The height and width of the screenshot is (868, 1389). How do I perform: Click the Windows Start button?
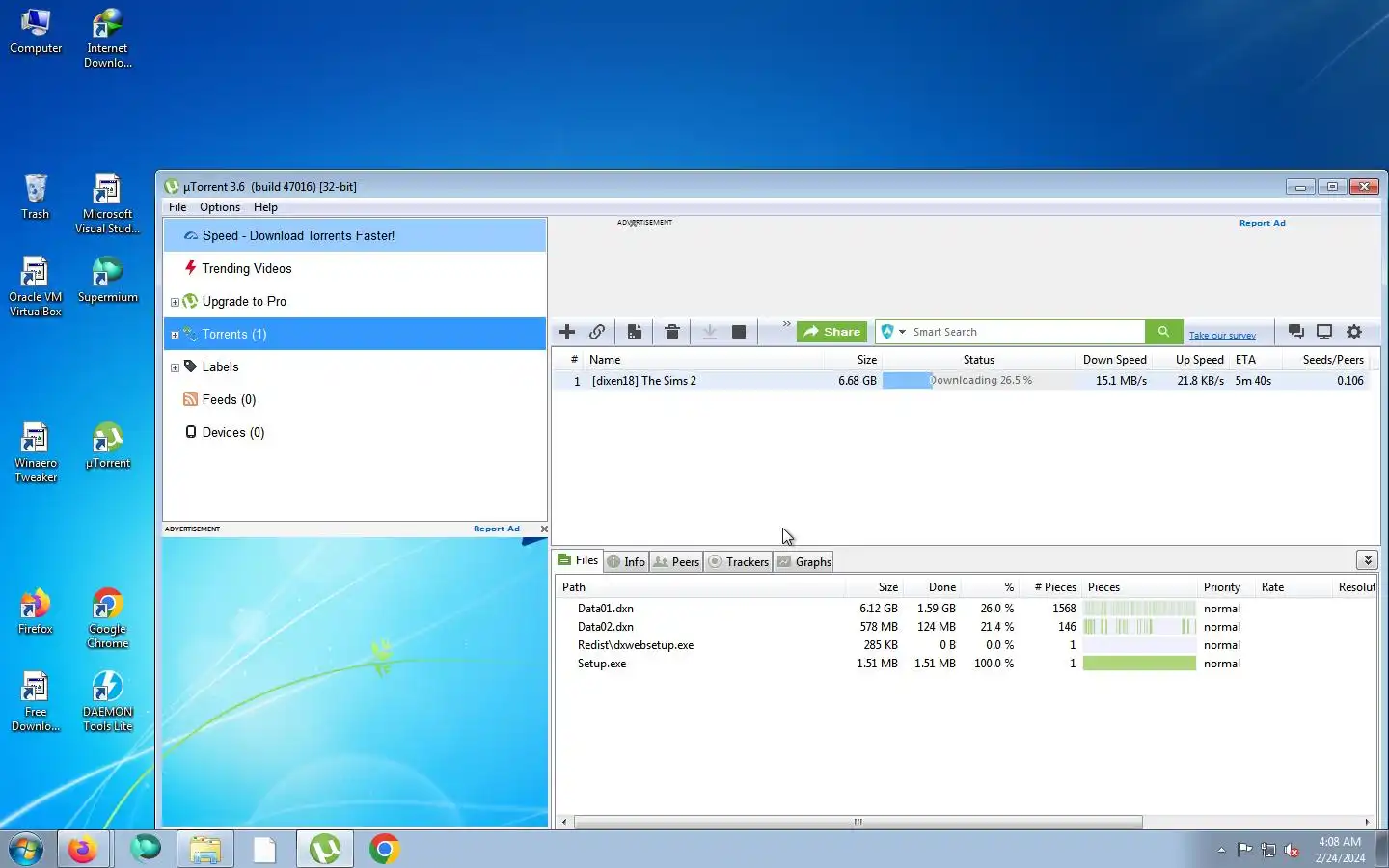[26, 850]
